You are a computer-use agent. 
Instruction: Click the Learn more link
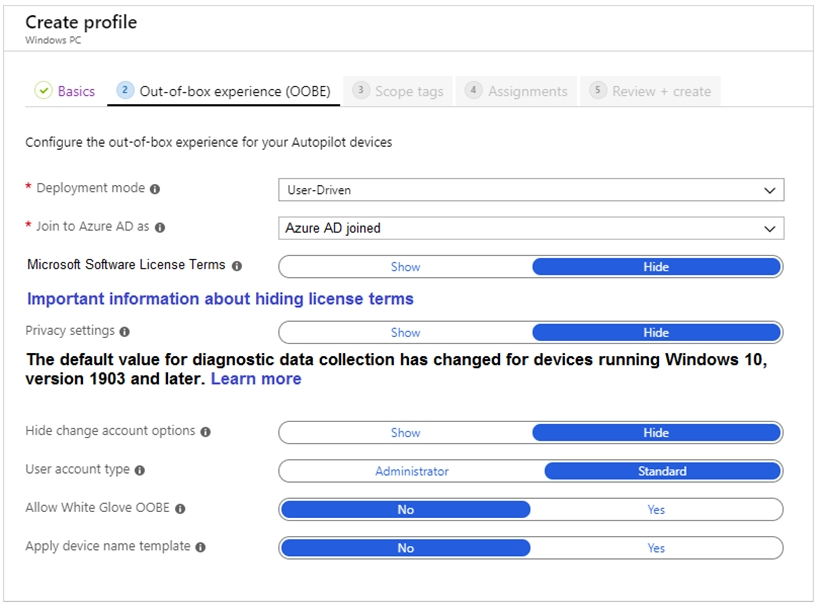255,379
